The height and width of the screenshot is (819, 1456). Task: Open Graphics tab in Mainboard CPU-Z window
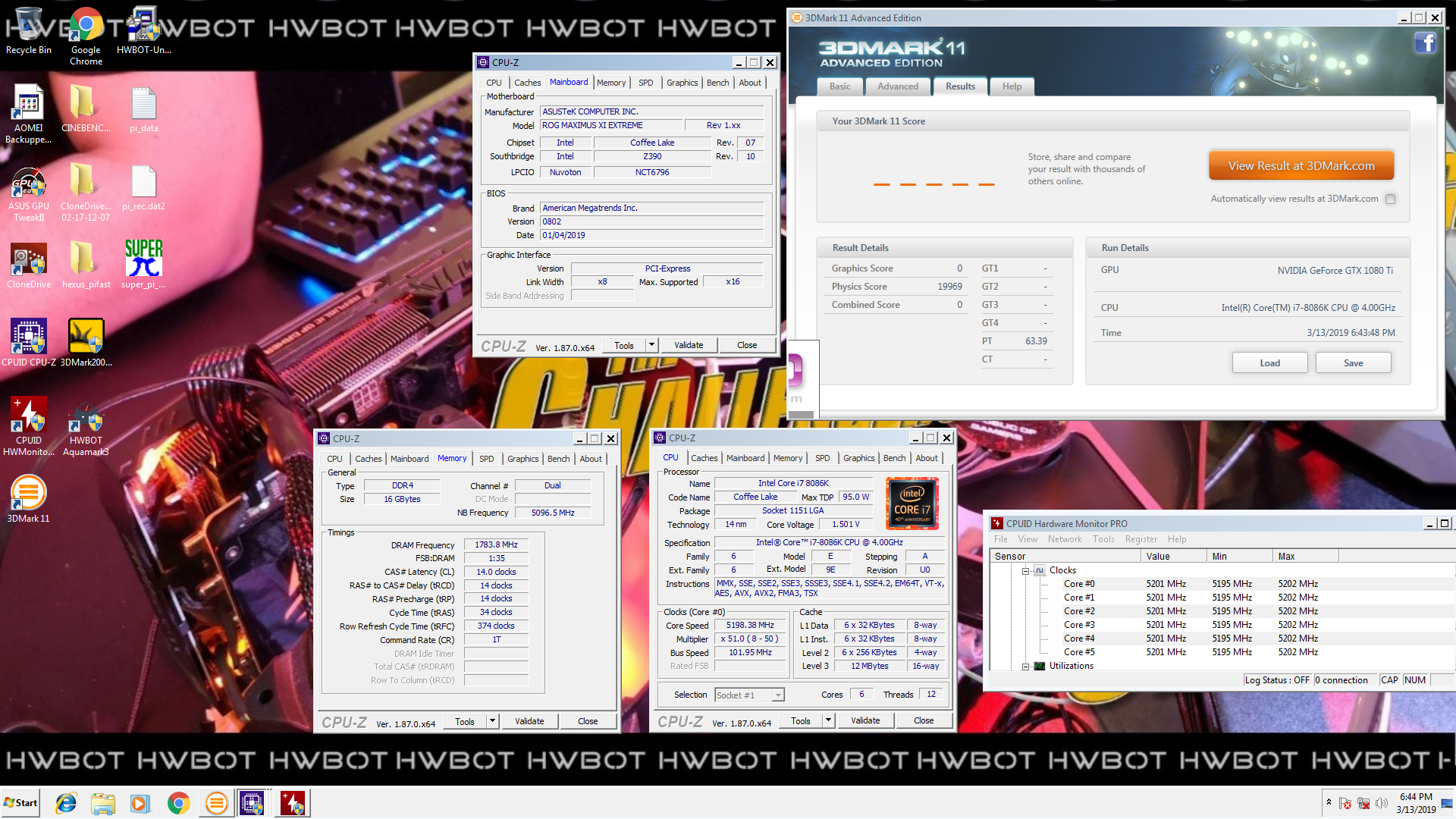click(x=682, y=83)
